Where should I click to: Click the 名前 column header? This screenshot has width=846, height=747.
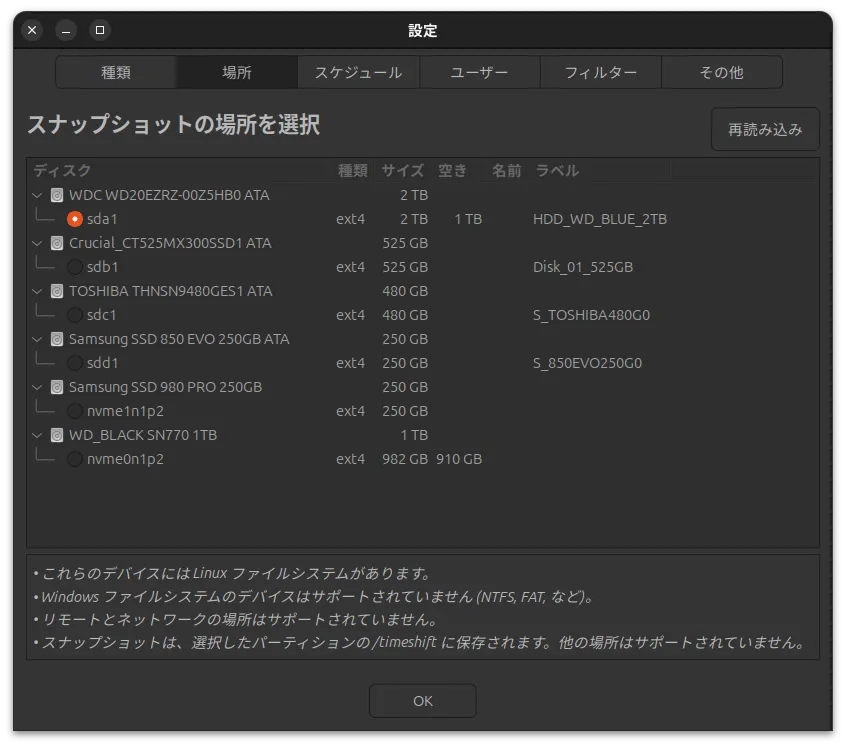(x=506, y=170)
